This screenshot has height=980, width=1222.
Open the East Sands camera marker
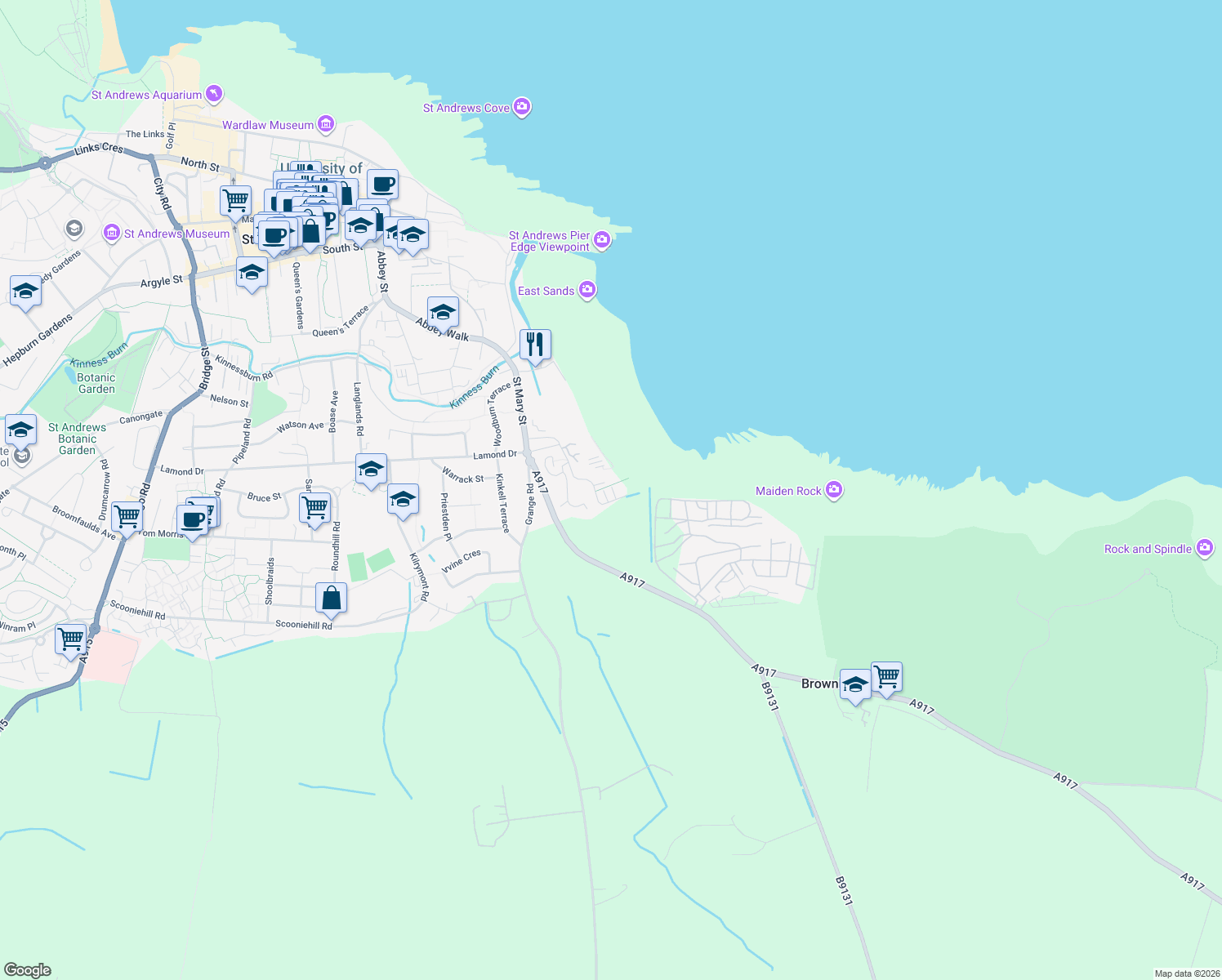pyautogui.click(x=587, y=290)
